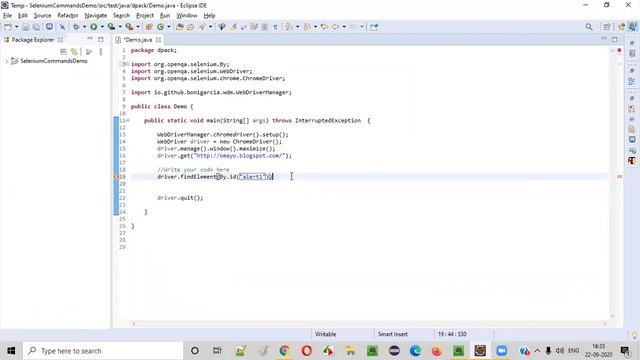The image size is (640, 360).
Task: Click the External Tools run icon
Action: tap(129, 27)
